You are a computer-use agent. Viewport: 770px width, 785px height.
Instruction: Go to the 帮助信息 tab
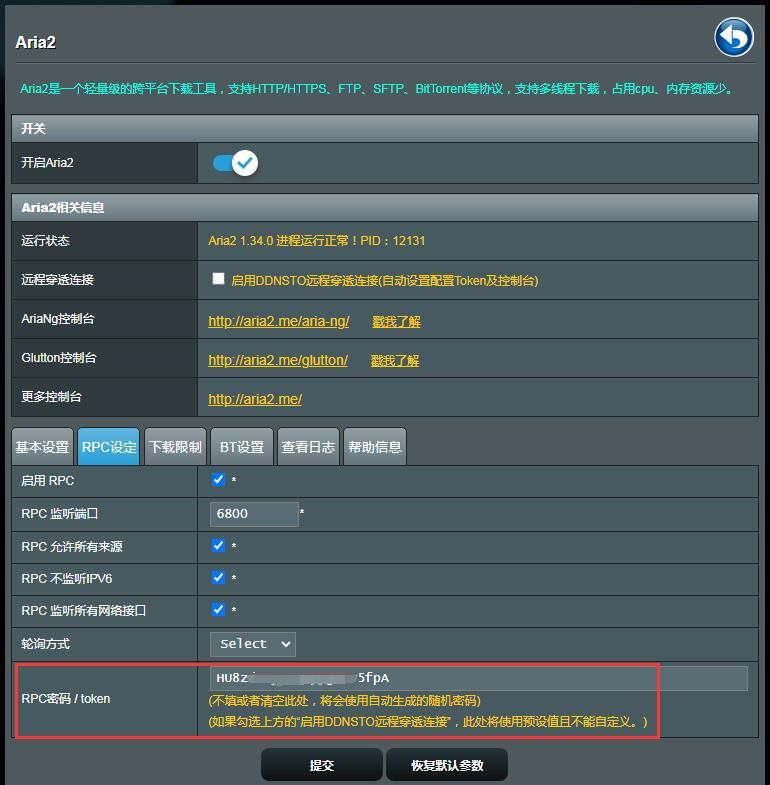click(x=375, y=447)
